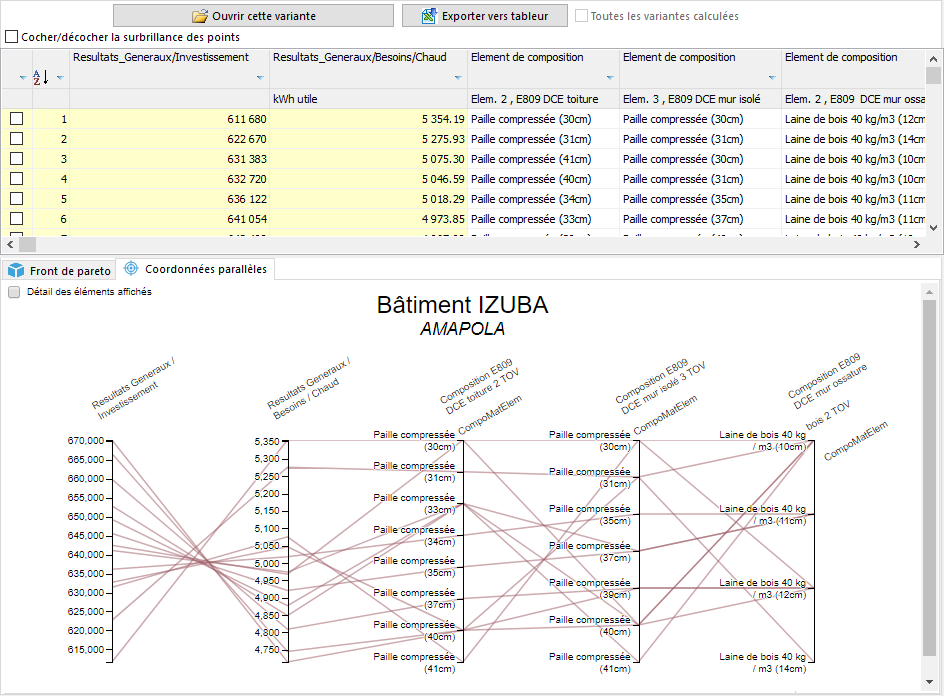Open filter dropdown of the checkbox column
This screenshot has height=696, width=944.
pos(23,78)
